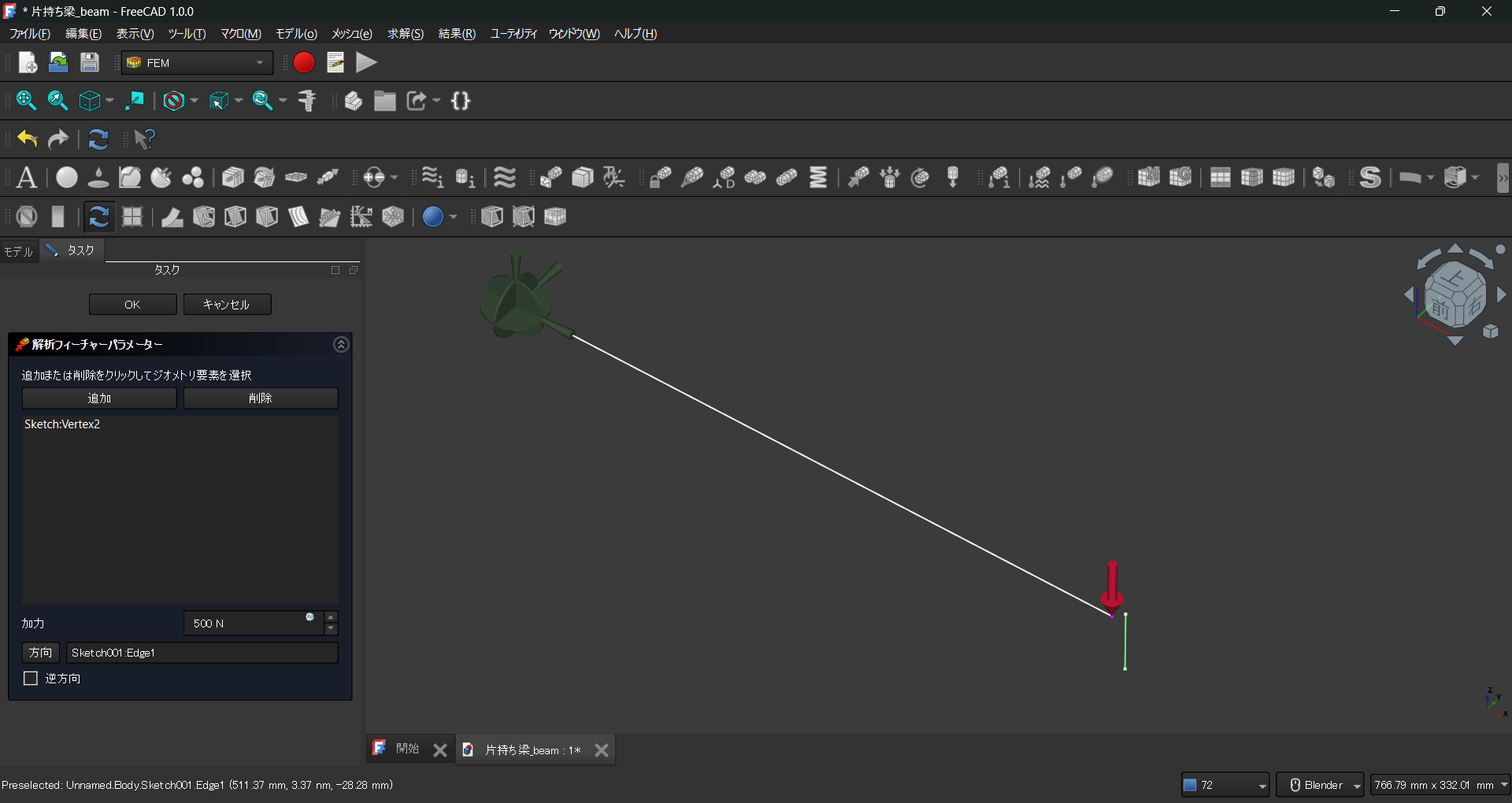Add the CalculiX solver 'S' icon

point(1370,178)
